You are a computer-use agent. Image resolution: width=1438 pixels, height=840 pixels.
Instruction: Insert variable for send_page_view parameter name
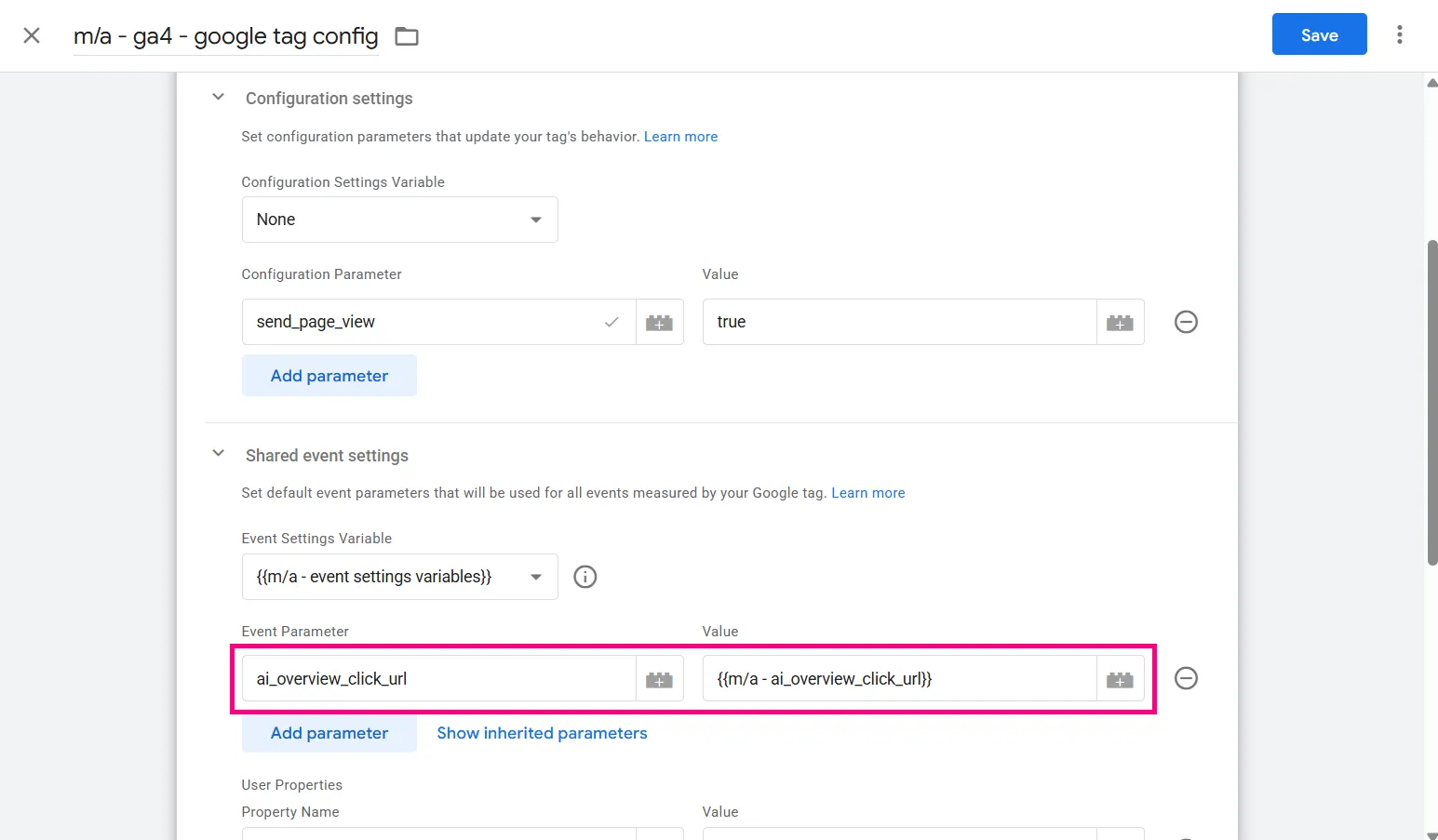pos(659,322)
